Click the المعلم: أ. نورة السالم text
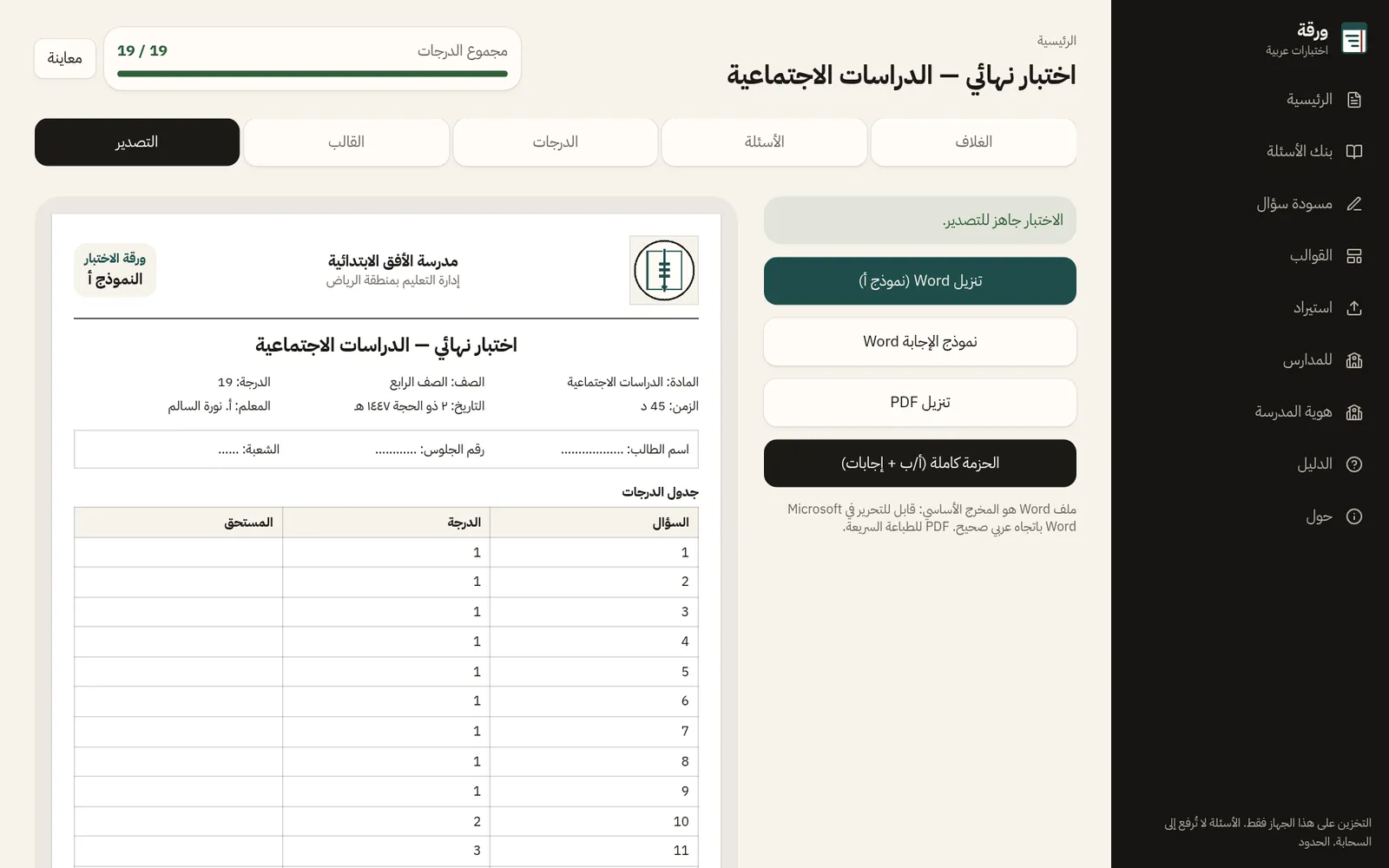Screen dimensions: 1389x868 [220, 406]
